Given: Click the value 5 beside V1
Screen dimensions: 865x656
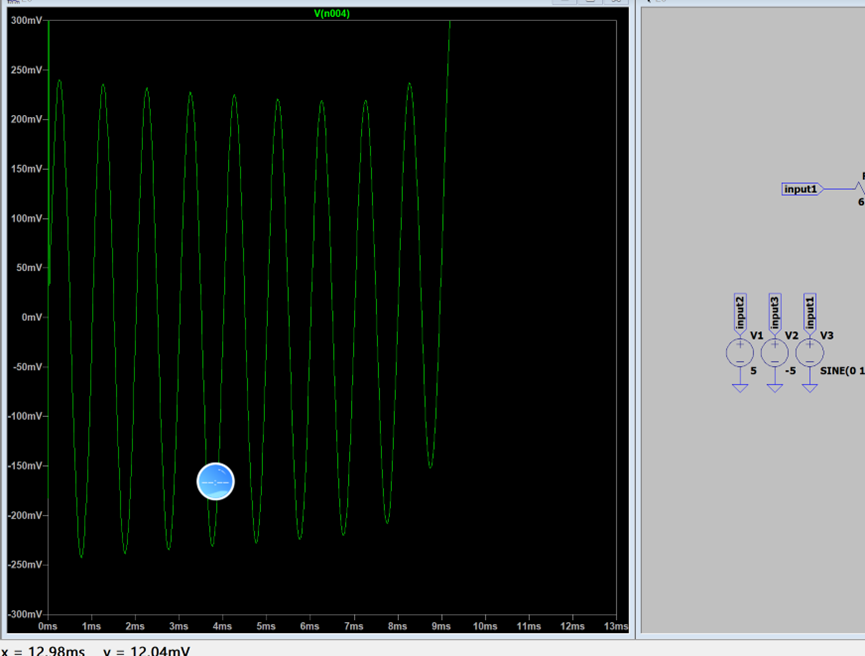Looking at the screenshot, I should tap(754, 371).
